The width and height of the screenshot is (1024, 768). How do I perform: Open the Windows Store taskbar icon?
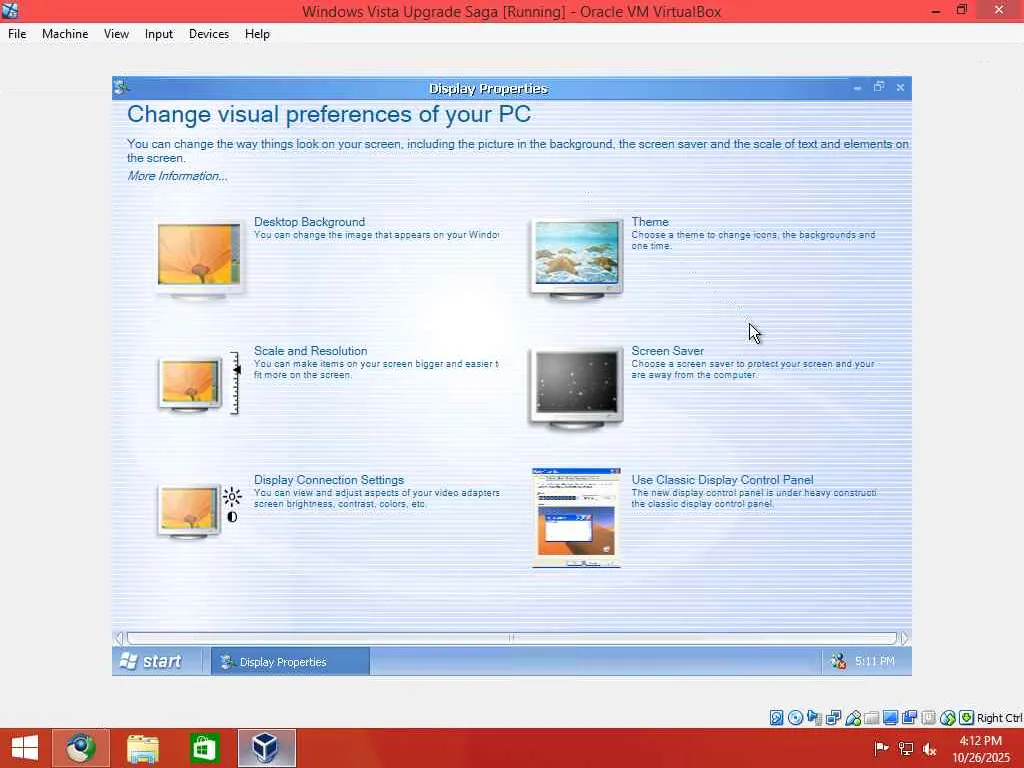pyautogui.click(x=204, y=748)
